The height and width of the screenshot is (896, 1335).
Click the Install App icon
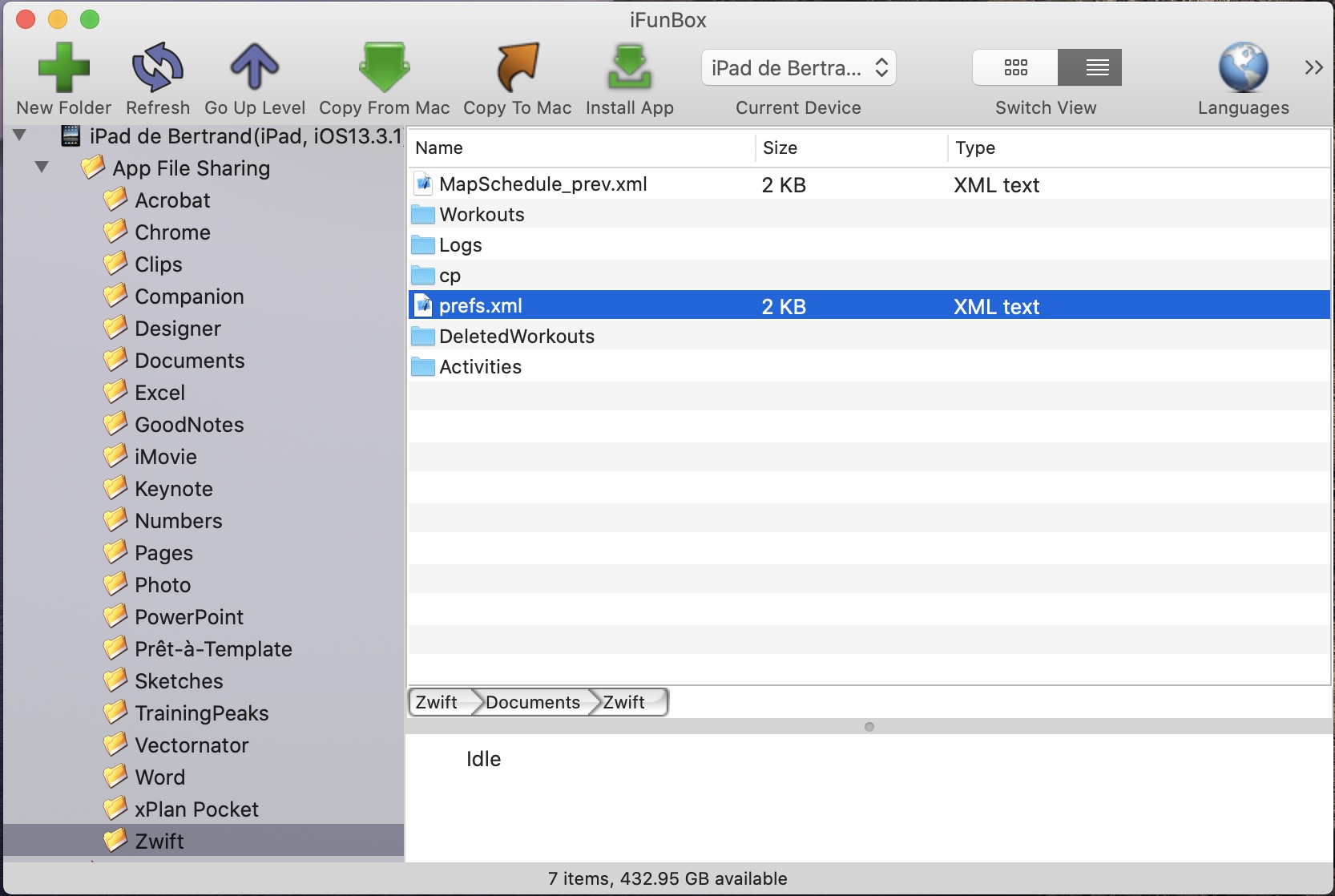pos(630,67)
